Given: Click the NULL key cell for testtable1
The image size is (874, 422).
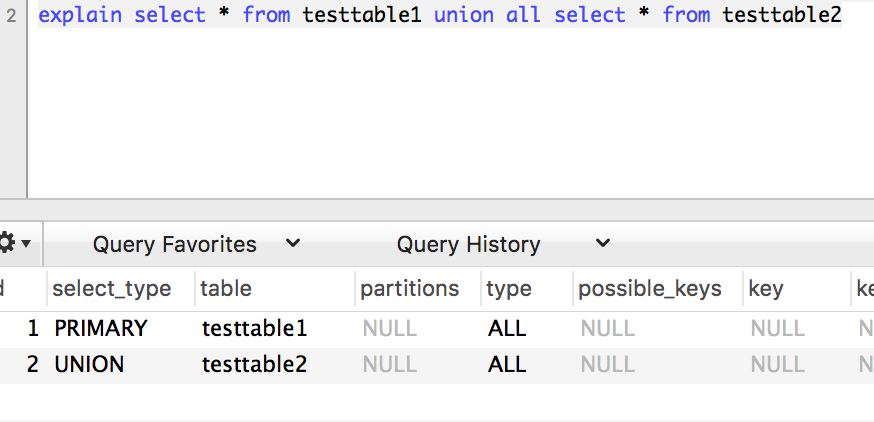Looking at the screenshot, I should click(x=777, y=328).
